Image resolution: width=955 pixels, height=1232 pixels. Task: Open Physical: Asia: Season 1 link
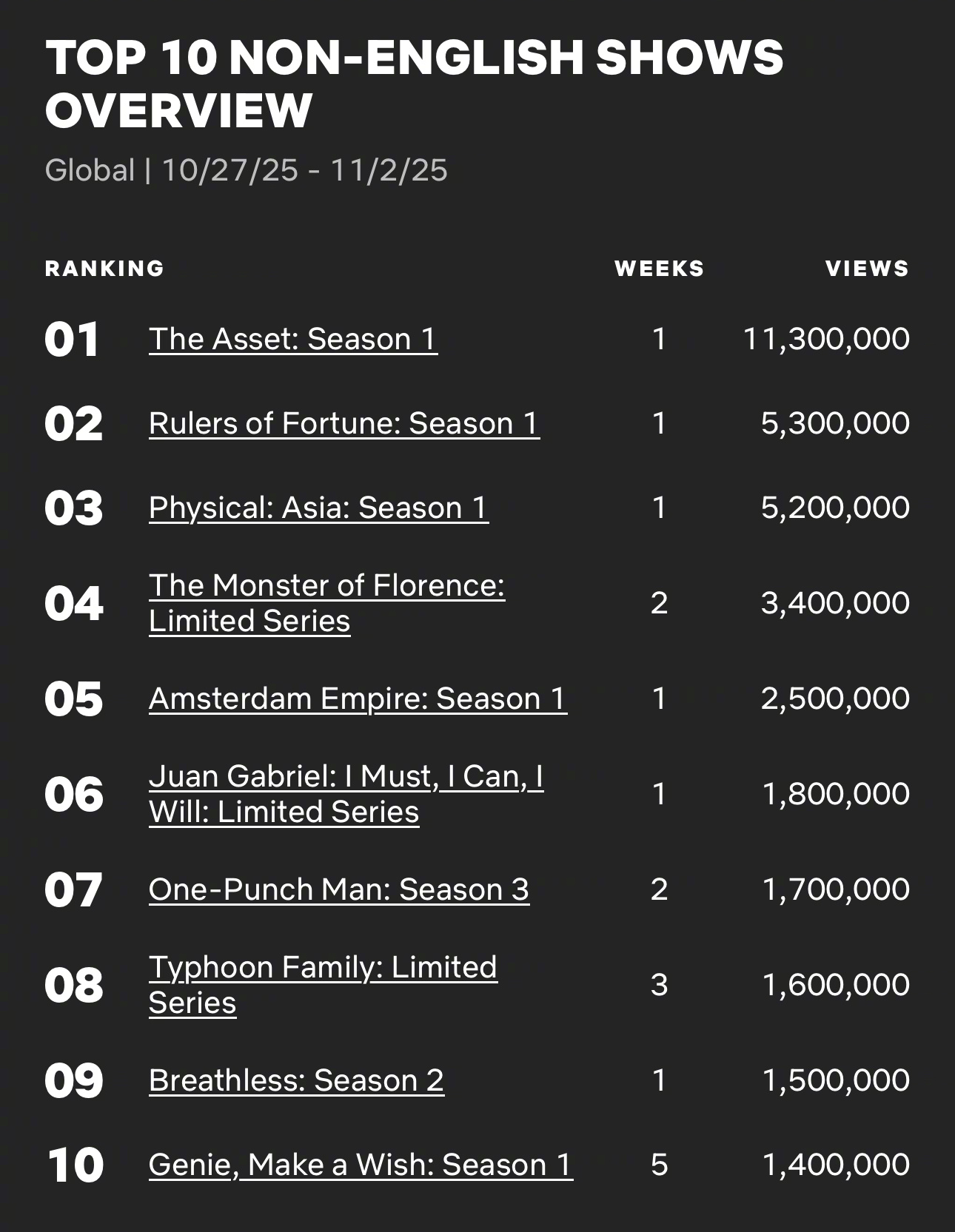click(319, 508)
